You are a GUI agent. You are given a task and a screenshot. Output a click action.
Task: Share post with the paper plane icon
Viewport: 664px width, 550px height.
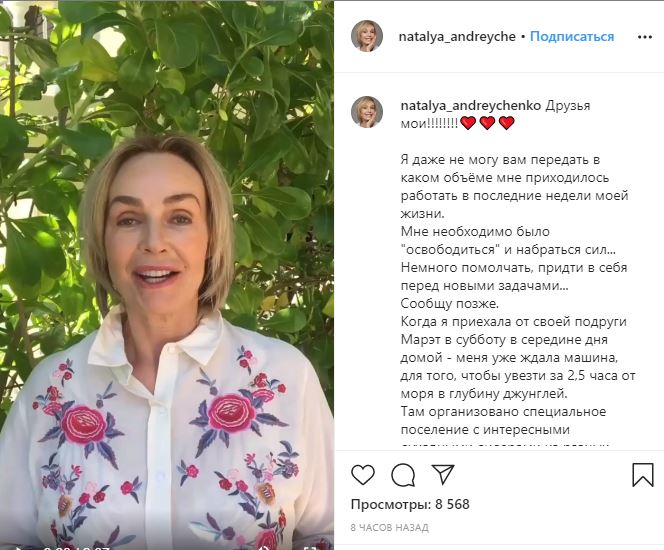point(443,474)
